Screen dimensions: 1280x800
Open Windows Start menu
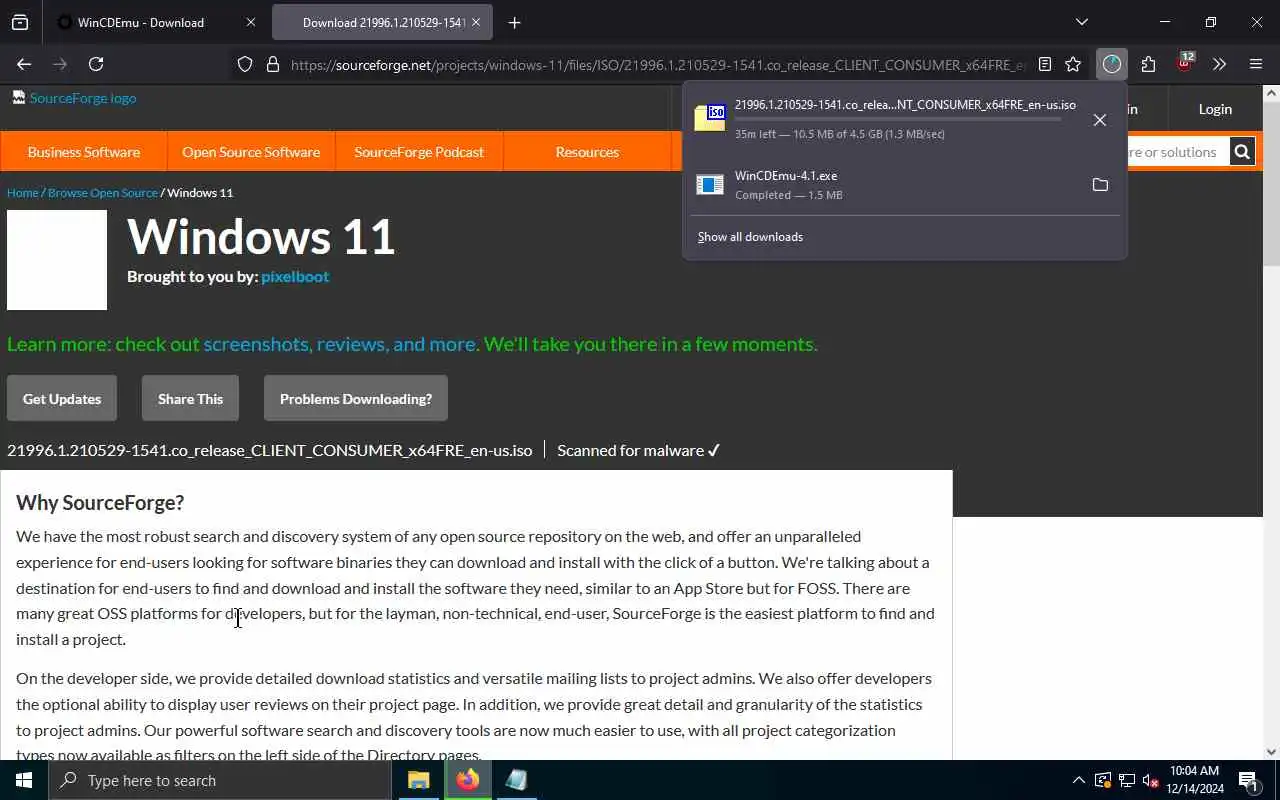pos(24,780)
